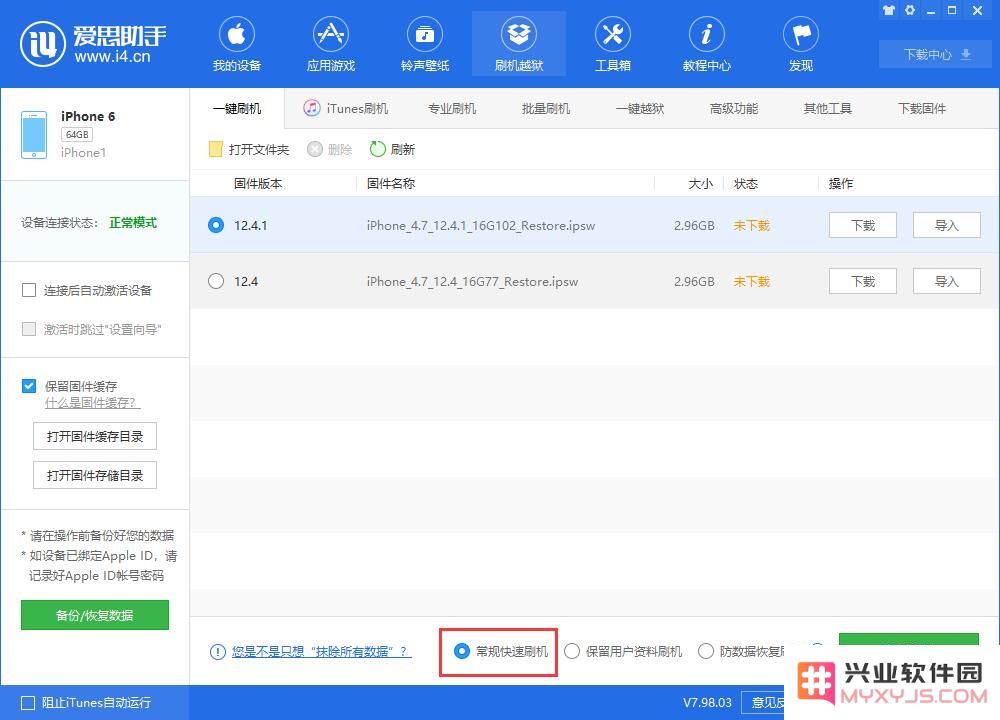
Task: Click 正常模式 connection status text
Action: point(133,223)
